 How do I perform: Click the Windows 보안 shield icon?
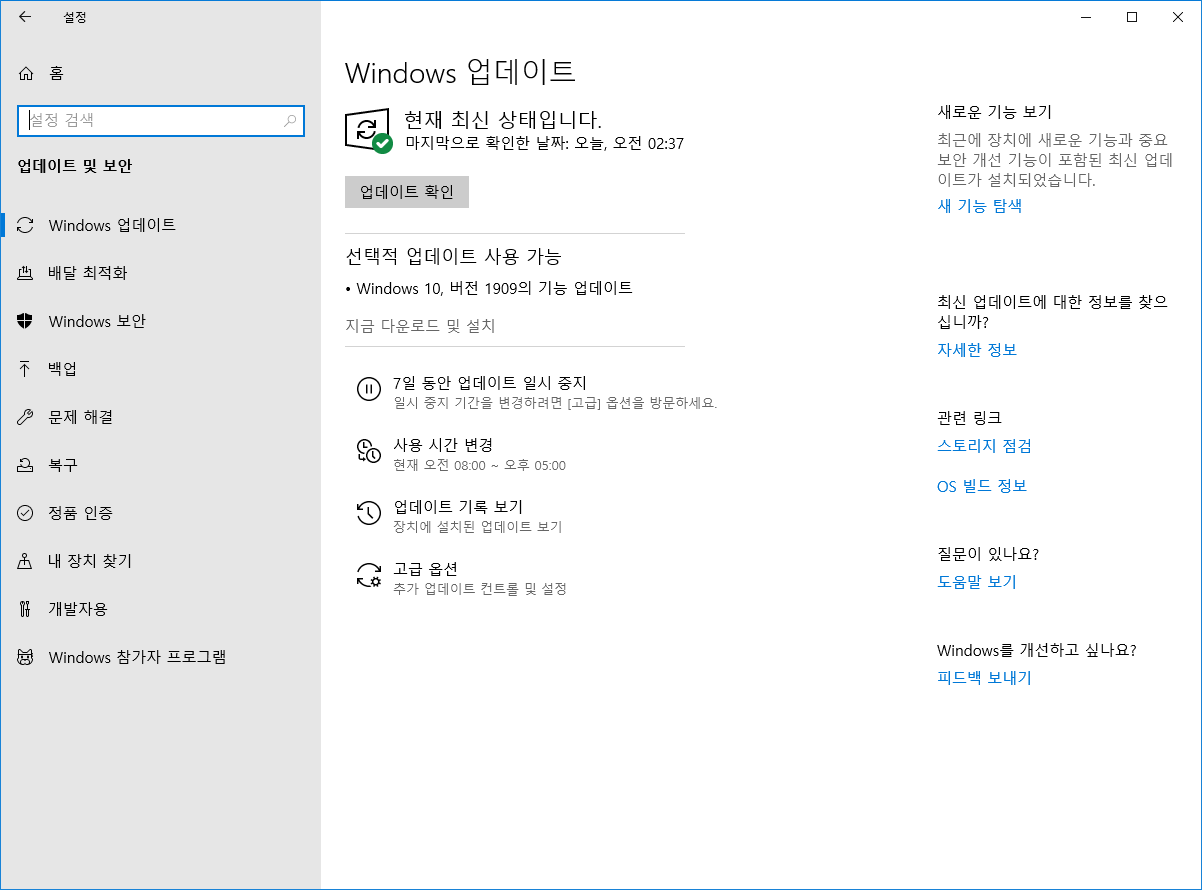coord(26,321)
